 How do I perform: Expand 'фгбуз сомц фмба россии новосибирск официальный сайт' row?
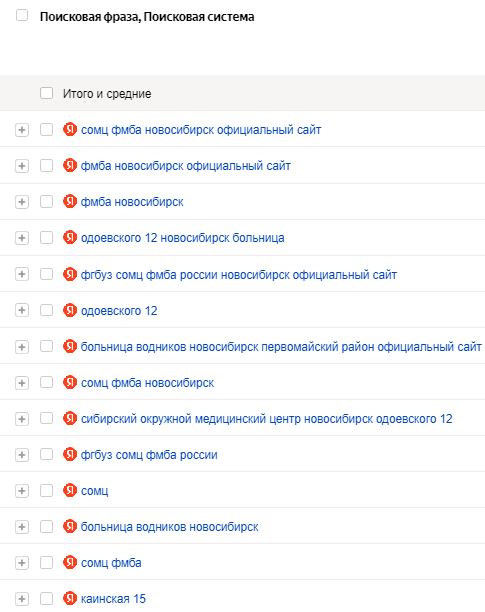pyautogui.click(x=22, y=274)
